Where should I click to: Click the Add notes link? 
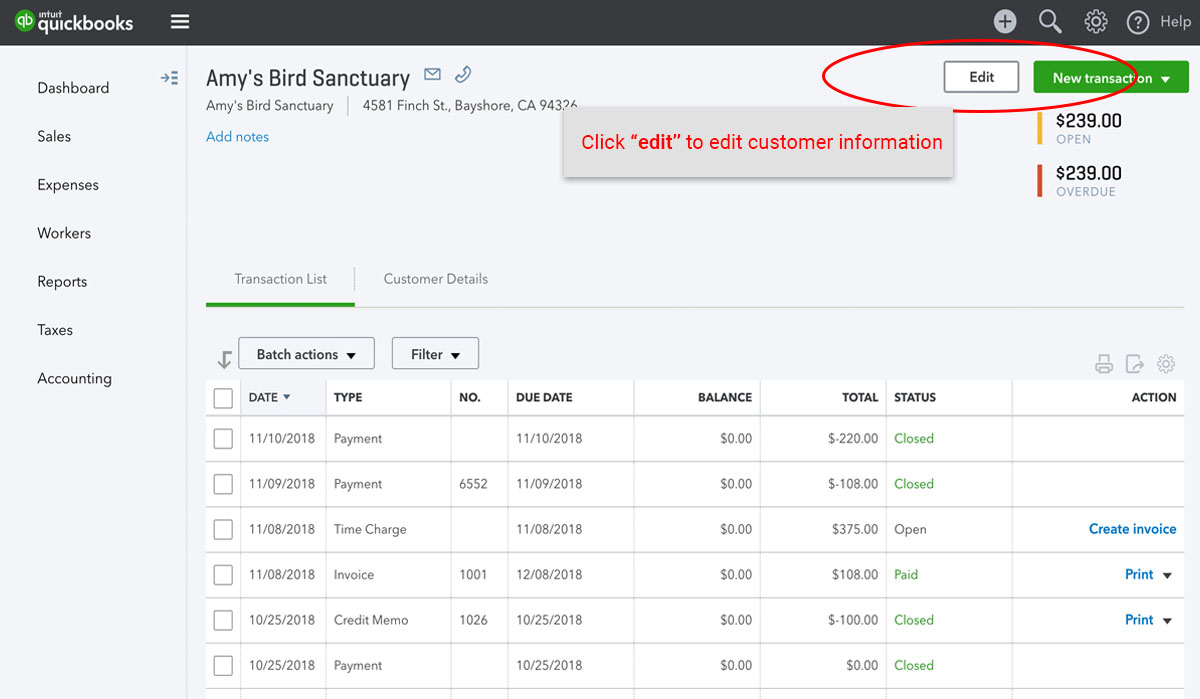(x=237, y=137)
